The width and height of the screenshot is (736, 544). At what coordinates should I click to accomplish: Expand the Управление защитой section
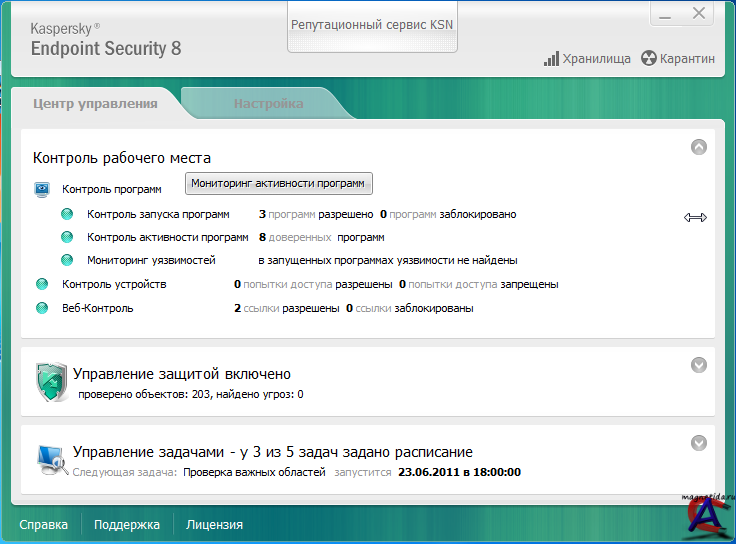coord(699,365)
